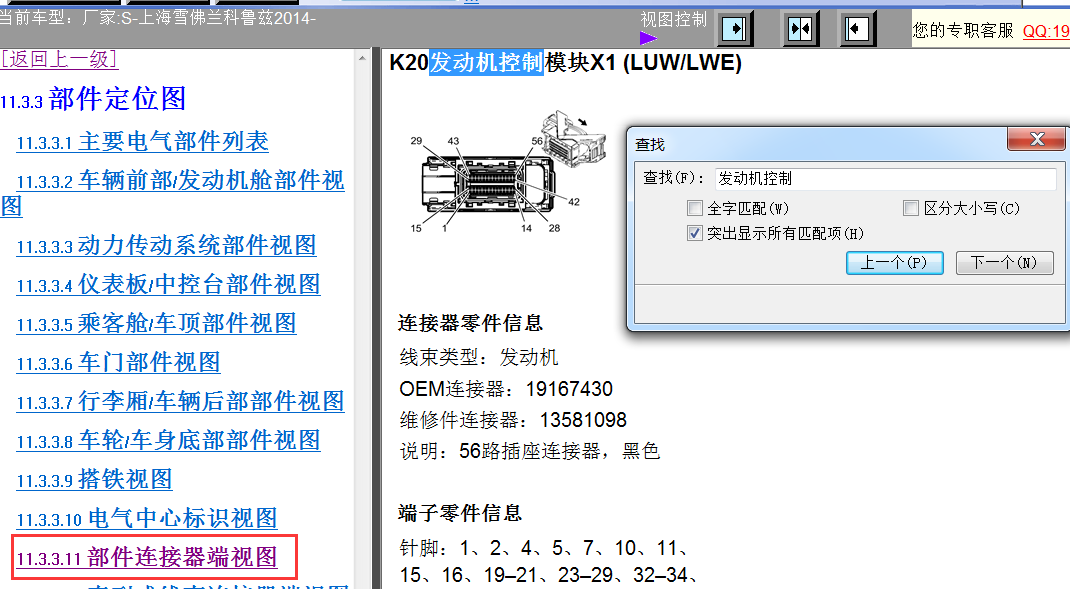
Task: Click the 您的专职客服 label
Action: 964,31
